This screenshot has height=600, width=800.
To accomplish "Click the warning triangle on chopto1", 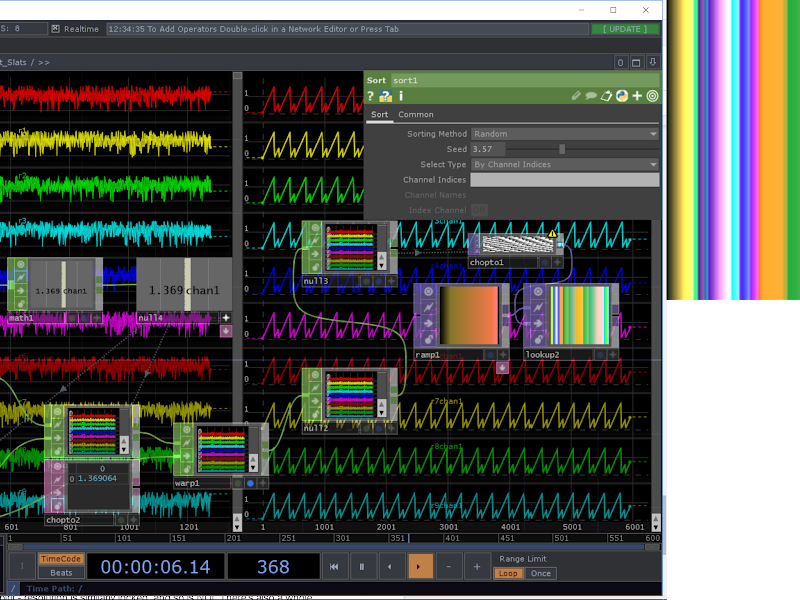I will coord(552,234).
